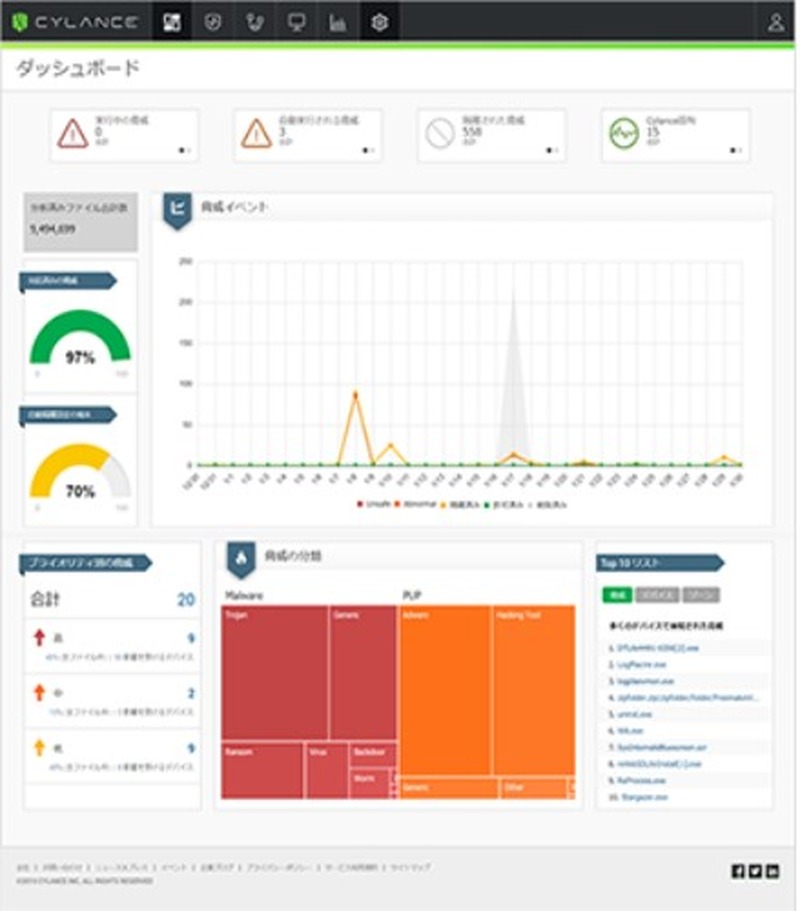Click the zones icon in top navigation

tap(254, 23)
